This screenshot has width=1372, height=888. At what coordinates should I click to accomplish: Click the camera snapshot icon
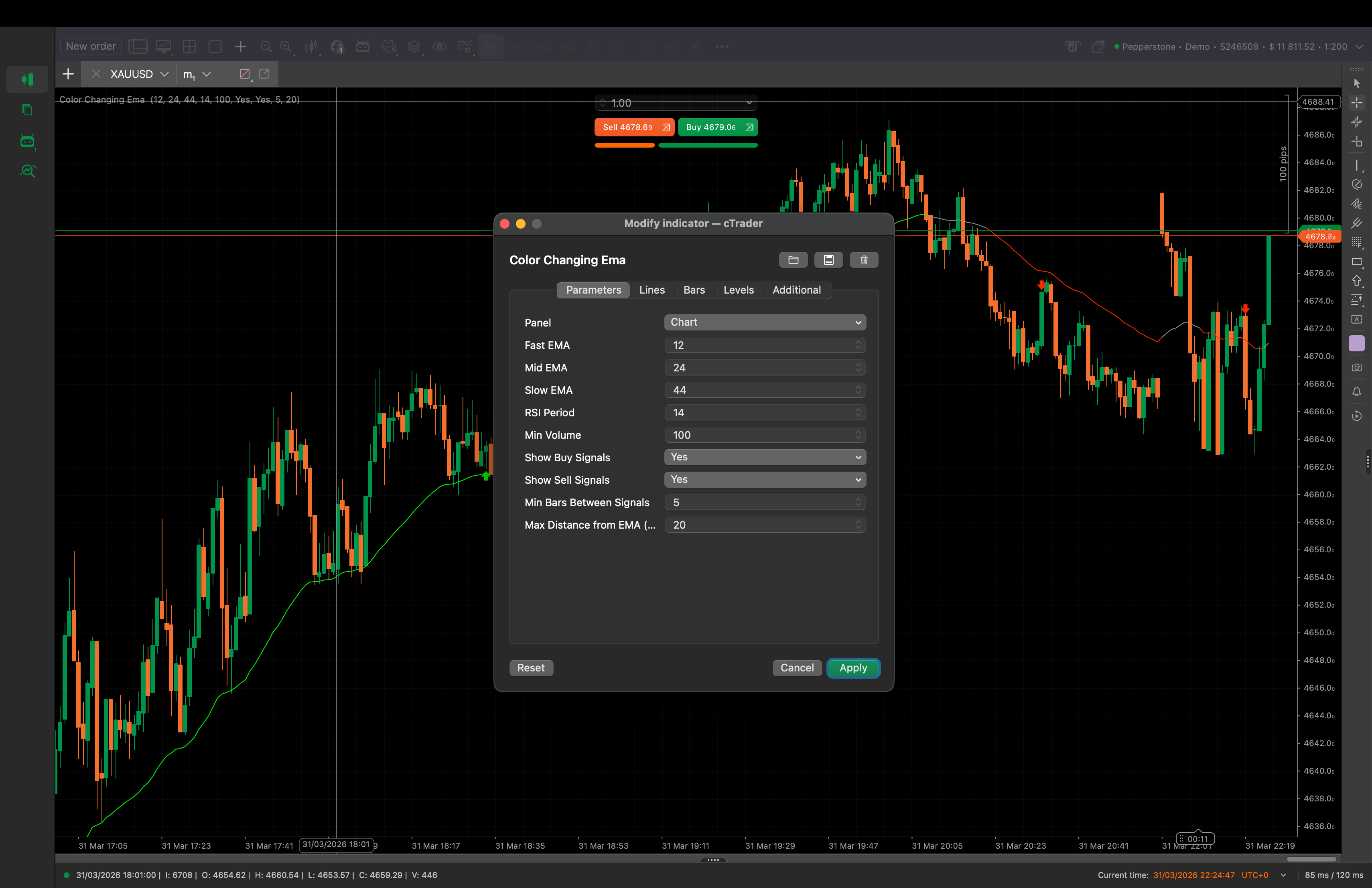1356,368
